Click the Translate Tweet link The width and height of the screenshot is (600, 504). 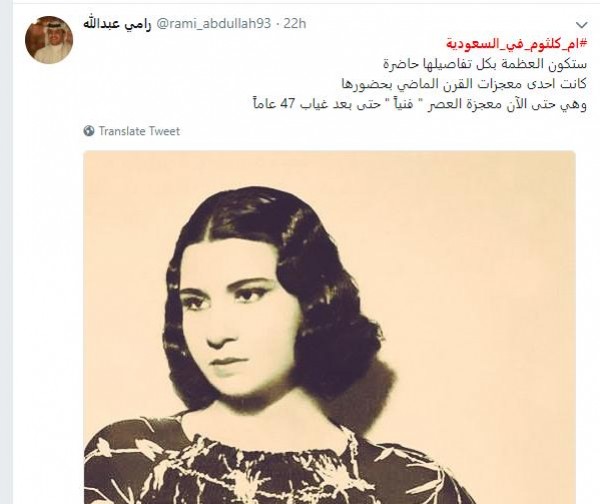[139, 131]
